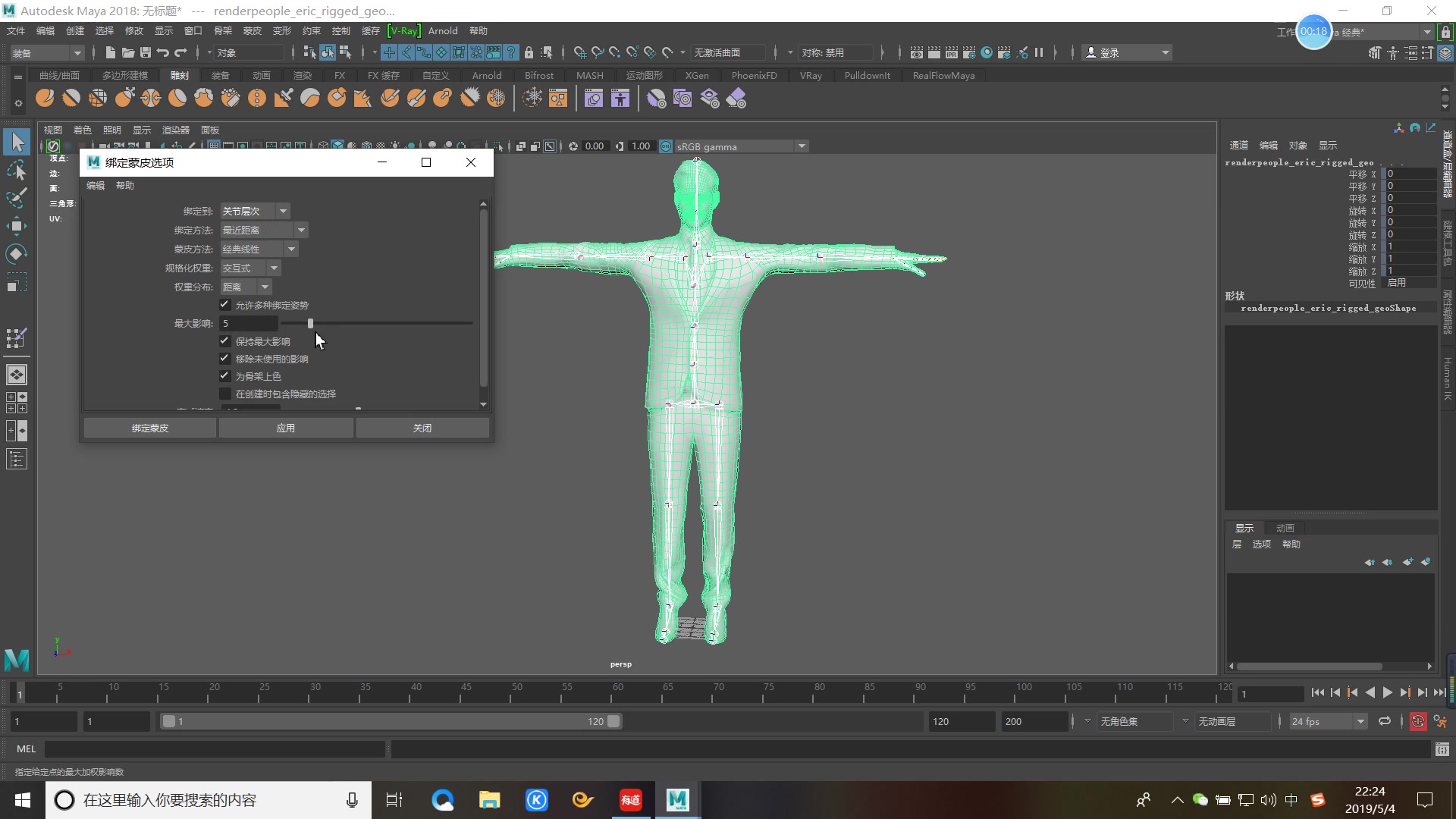
Task: Click the 最大影响 slider handle
Action: [x=310, y=323]
